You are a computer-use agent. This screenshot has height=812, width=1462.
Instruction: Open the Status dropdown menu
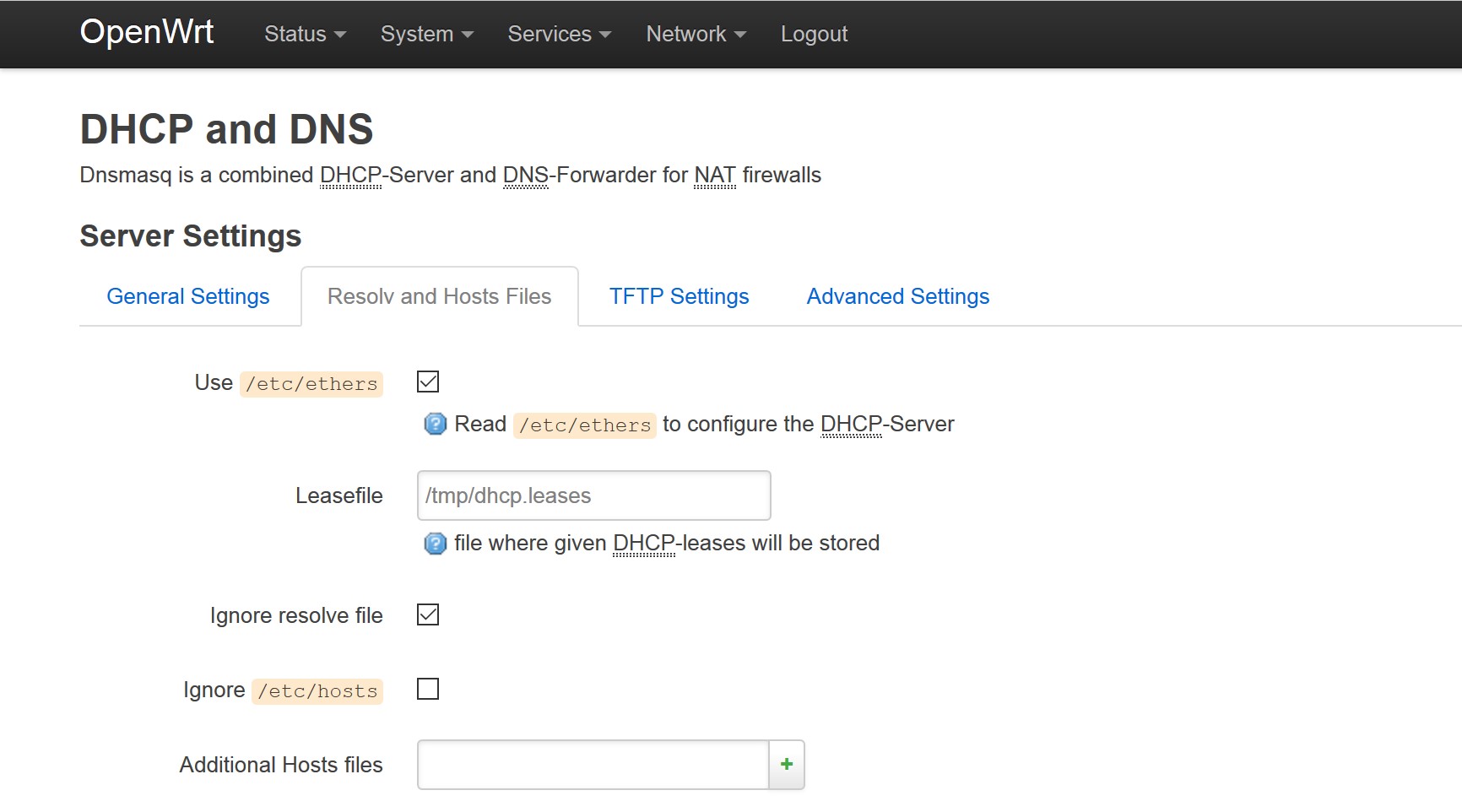[x=305, y=34]
